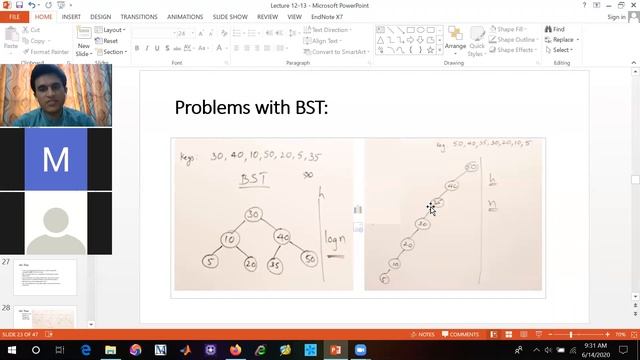Select slide 27 thumbnail
The image size is (640, 360).
point(45,277)
